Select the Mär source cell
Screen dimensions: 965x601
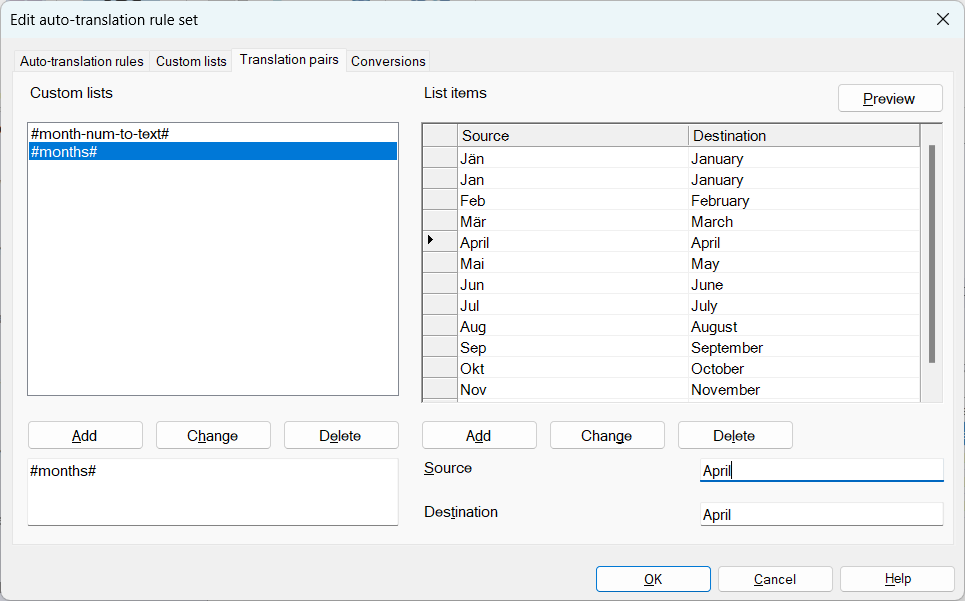click(x=572, y=221)
